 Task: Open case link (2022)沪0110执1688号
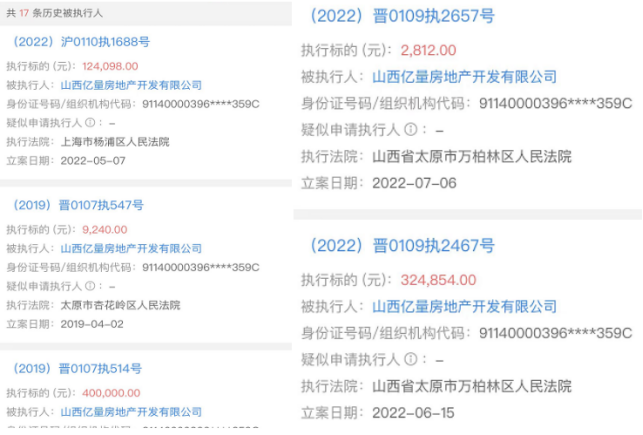coord(81,42)
